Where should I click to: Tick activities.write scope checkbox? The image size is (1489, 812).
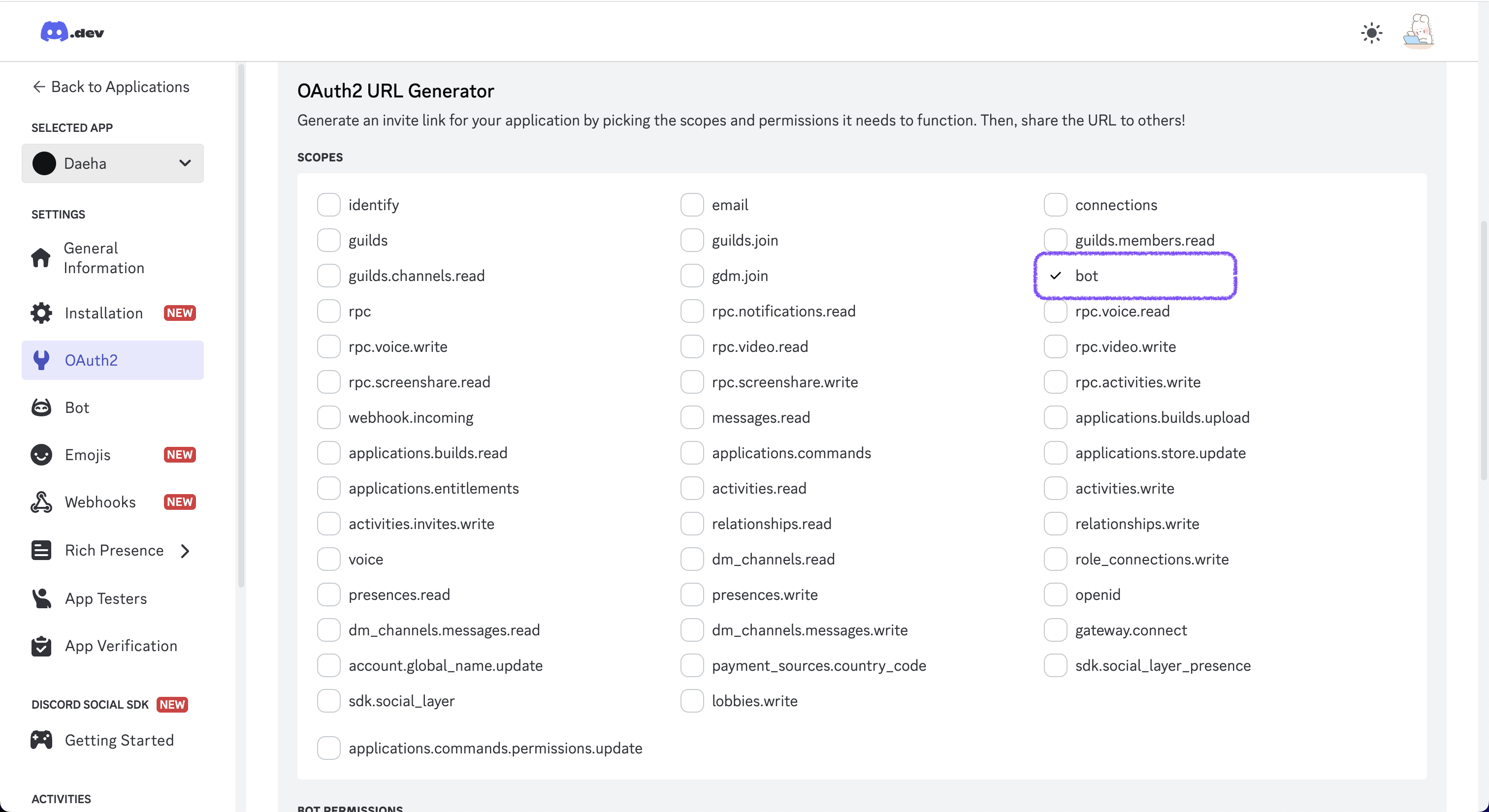(1055, 489)
